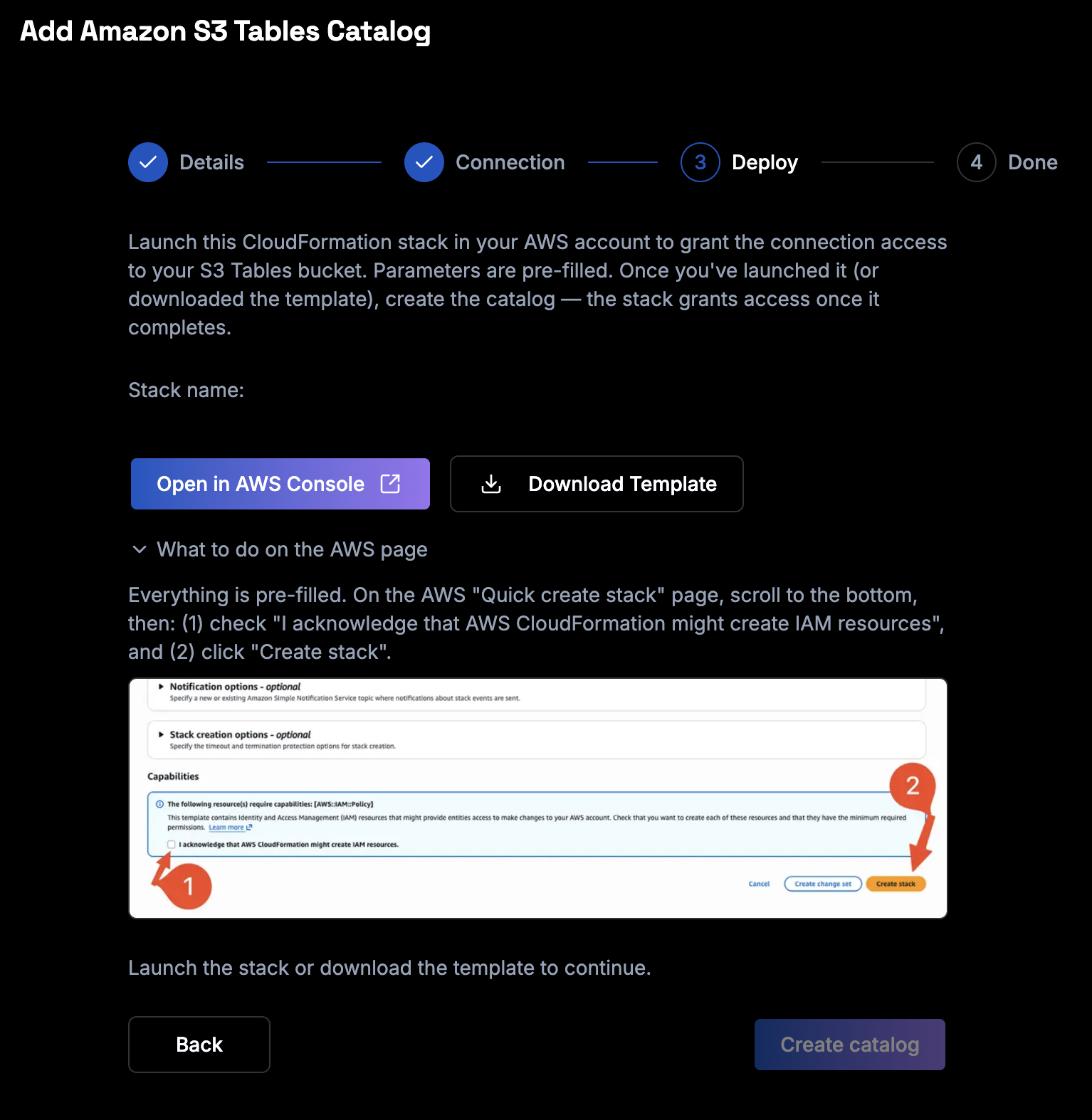Go to the completed Details step checkmark
This screenshot has height=1120, width=1092.
tap(148, 162)
